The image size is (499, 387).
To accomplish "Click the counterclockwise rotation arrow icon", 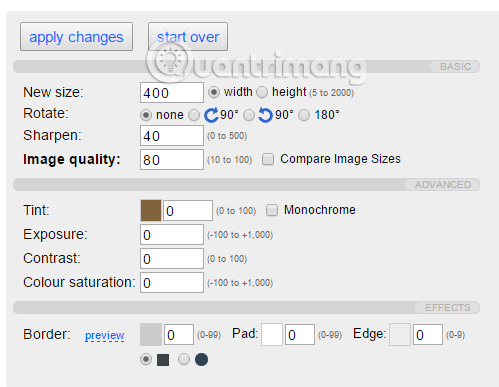I will coord(265,115).
